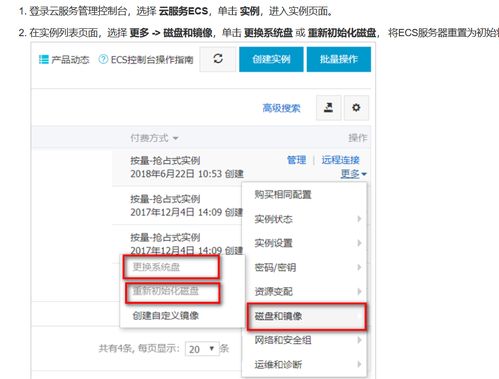499x379 pixels.
Task: Select 磁盘和镜像 menu item
Action: pyautogui.click(x=306, y=316)
